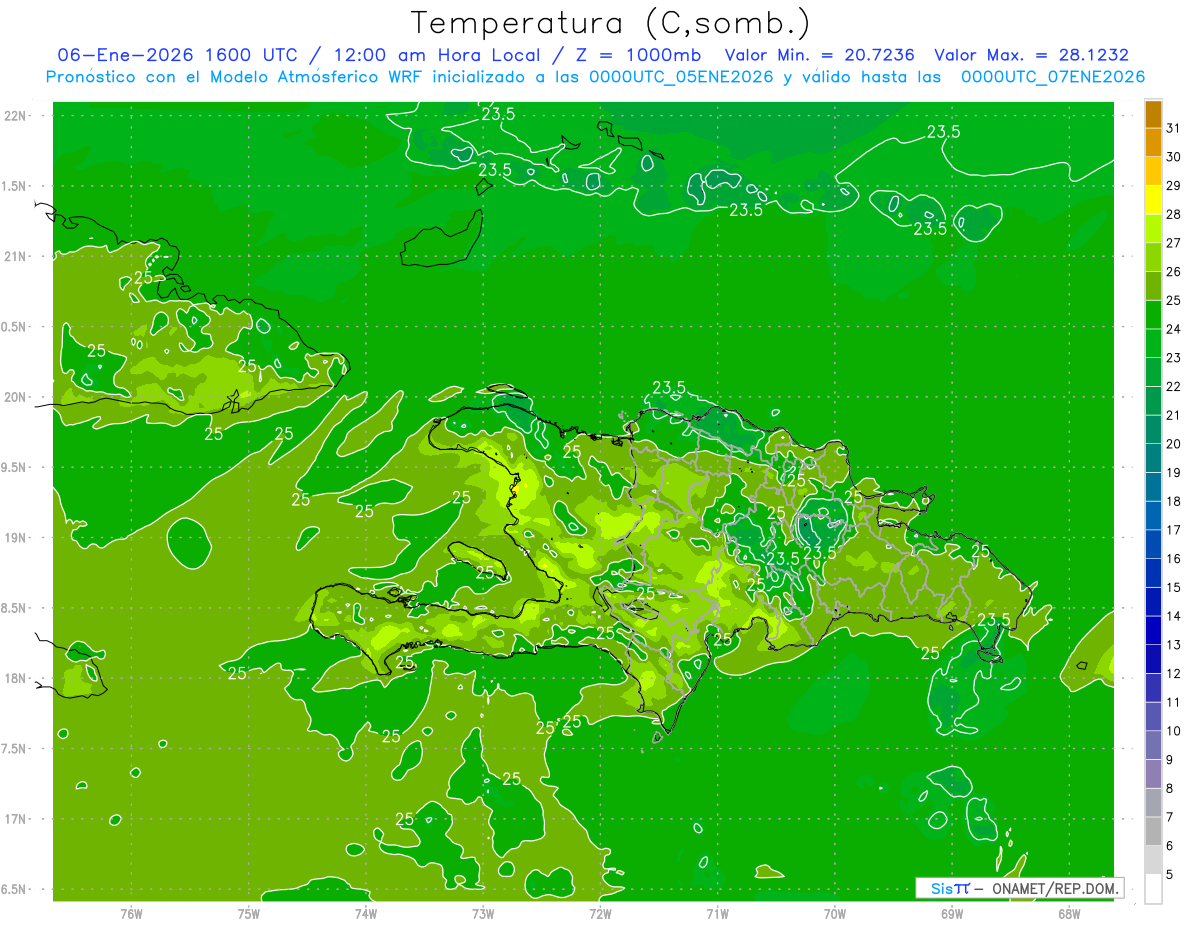Click the "0000UTC_07ENE2026" valid-until time text
The height and width of the screenshot is (927, 1200).
[1053, 77]
